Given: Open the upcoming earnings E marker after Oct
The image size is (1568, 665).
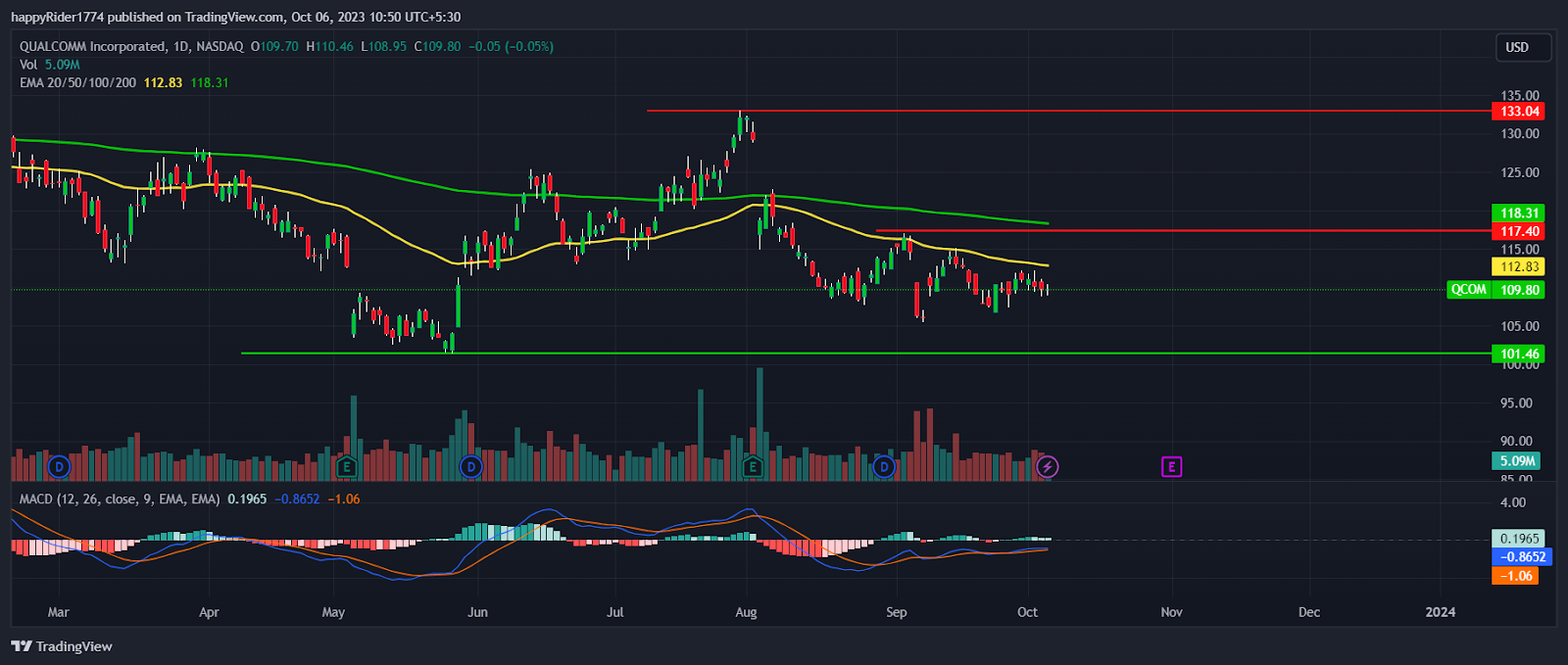Looking at the screenshot, I should pyautogui.click(x=1171, y=467).
